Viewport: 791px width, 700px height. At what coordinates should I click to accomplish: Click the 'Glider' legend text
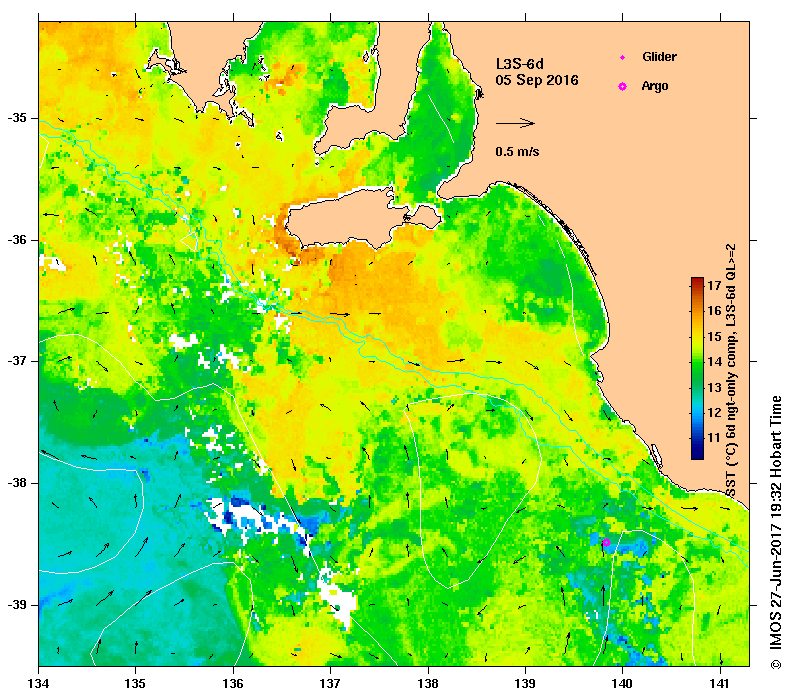click(659, 56)
